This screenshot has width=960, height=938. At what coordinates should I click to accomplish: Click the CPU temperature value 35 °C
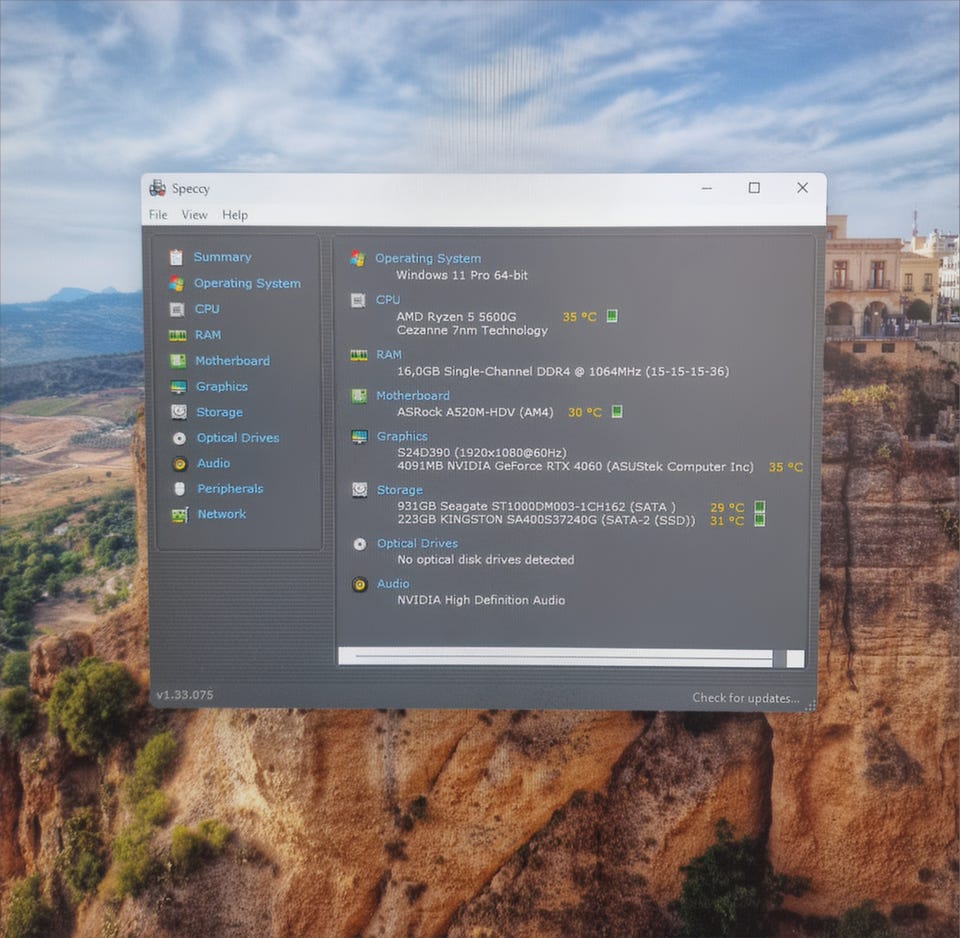pos(579,317)
